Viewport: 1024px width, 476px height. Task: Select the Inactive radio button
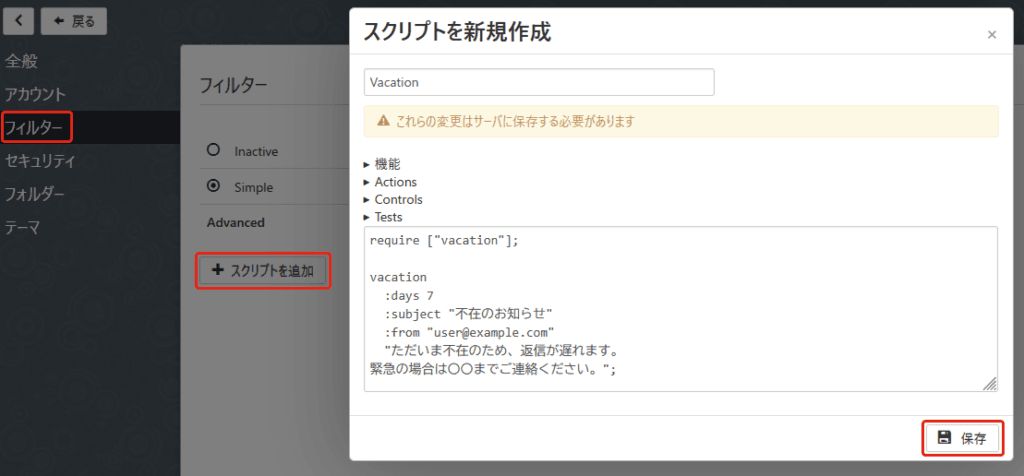pos(213,150)
